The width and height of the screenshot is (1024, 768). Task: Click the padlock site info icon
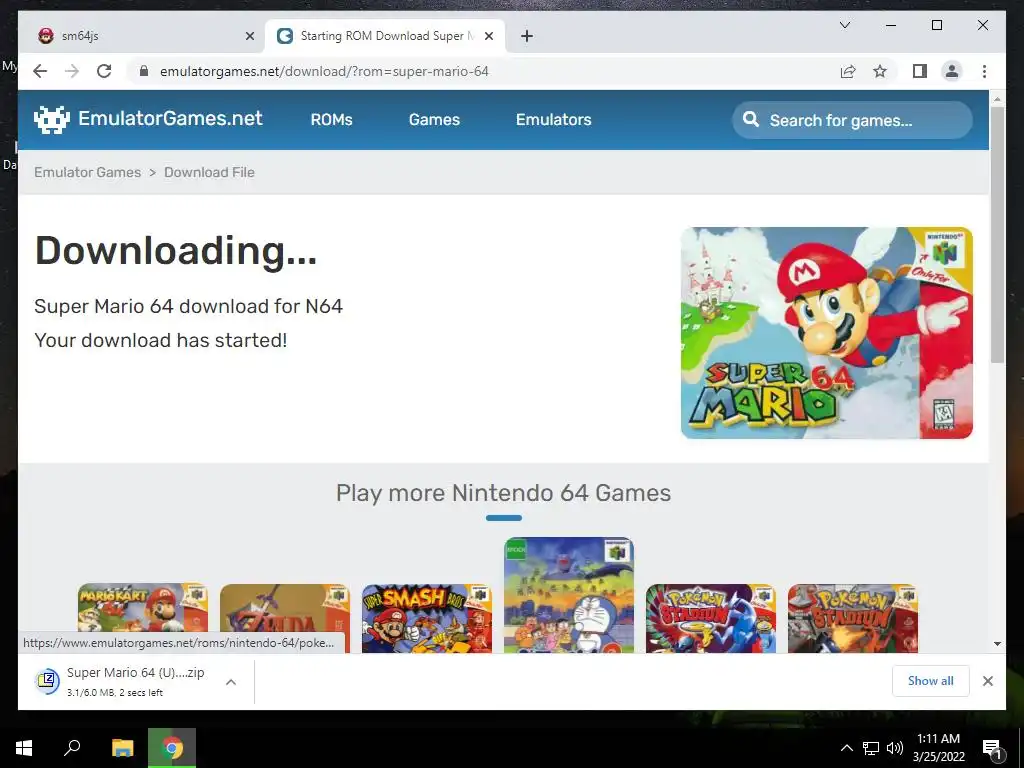pyautogui.click(x=144, y=71)
